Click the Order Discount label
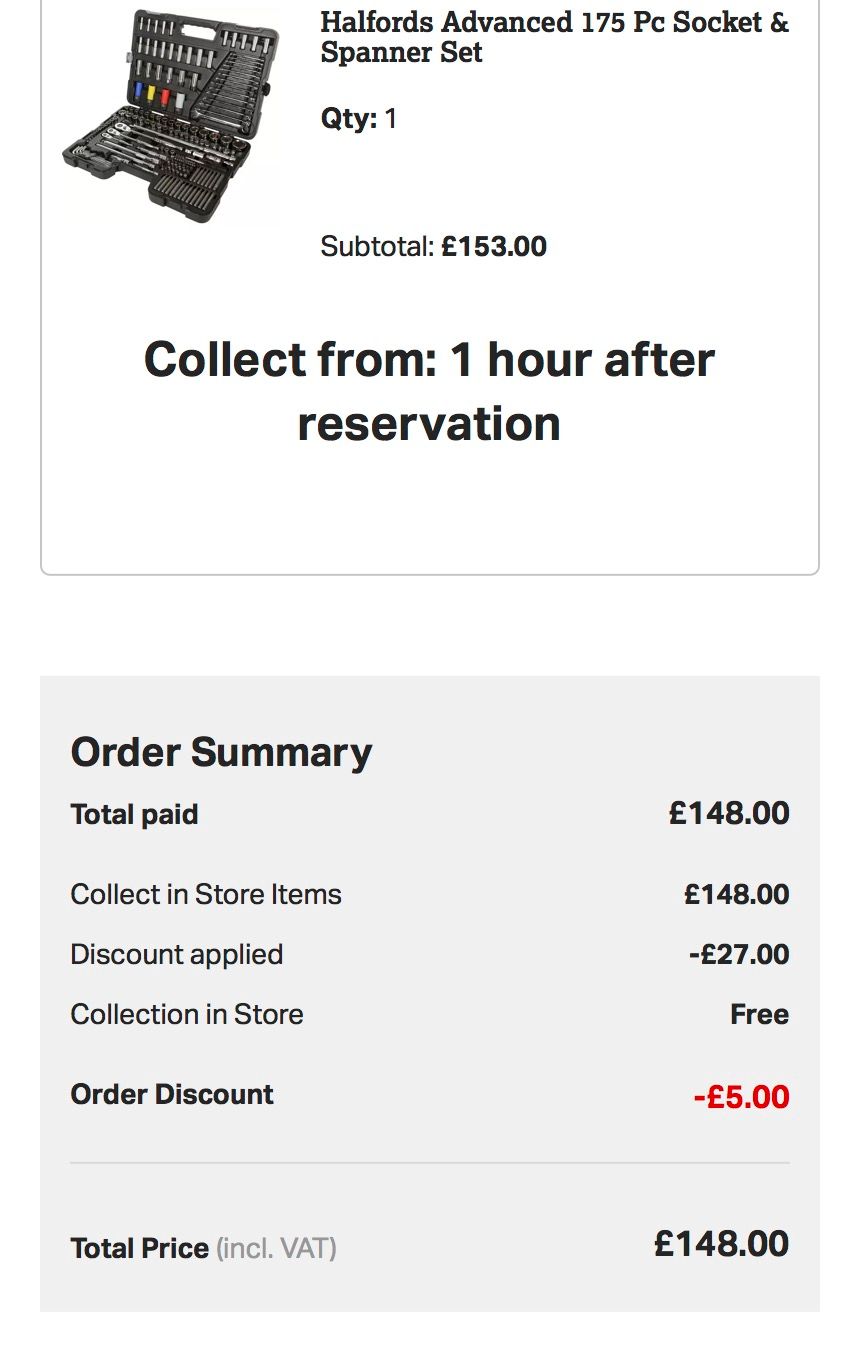860x1365 pixels. tap(172, 1094)
